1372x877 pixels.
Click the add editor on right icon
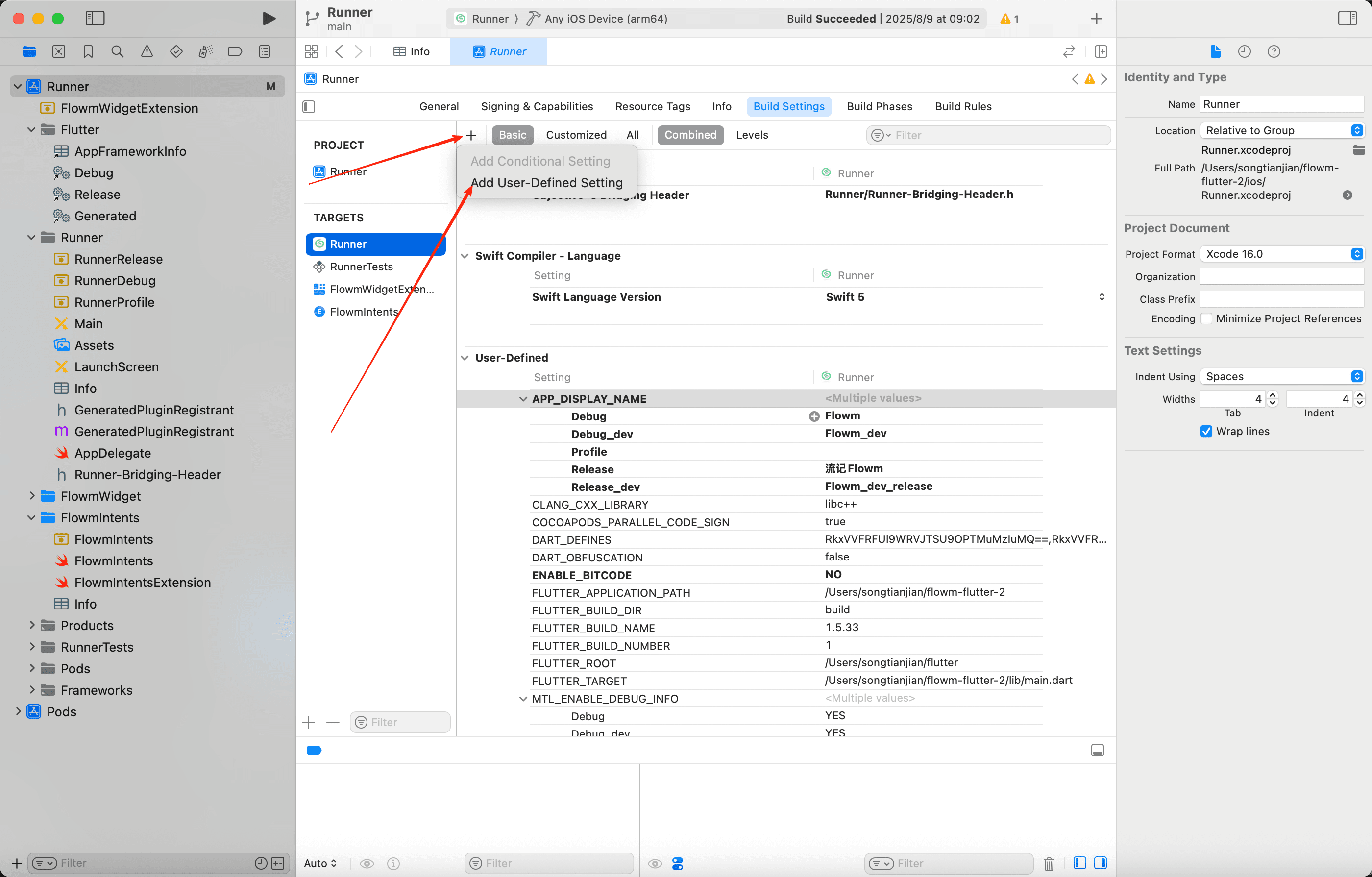pos(1101,51)
